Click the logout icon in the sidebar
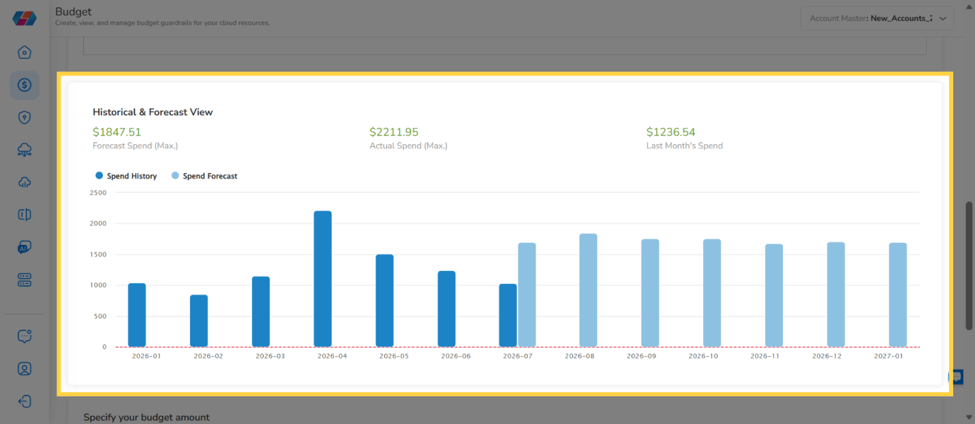This screenshot has width=975, height=424. coord(24,401)
